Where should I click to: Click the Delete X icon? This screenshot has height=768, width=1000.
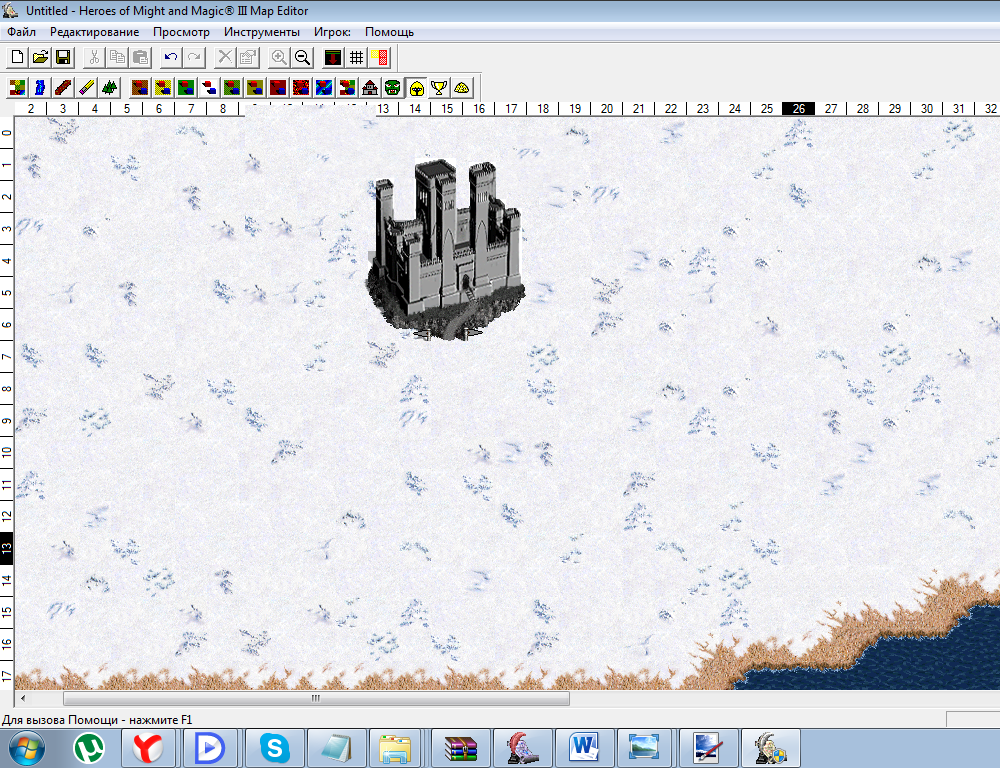224,57
